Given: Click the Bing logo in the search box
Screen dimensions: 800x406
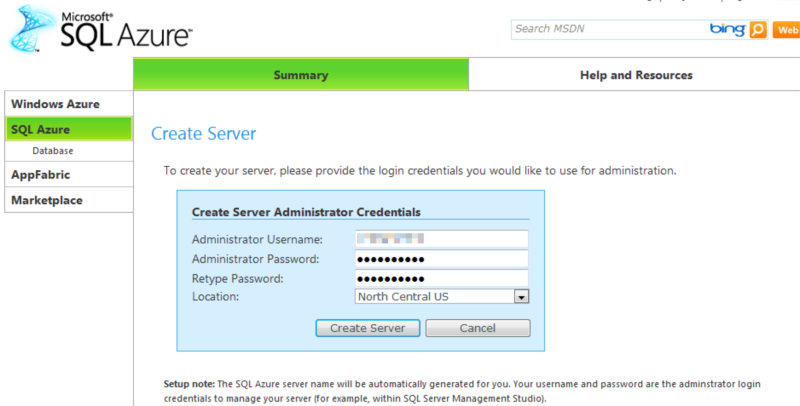Looking at the screenshot, I should point(727,29).
